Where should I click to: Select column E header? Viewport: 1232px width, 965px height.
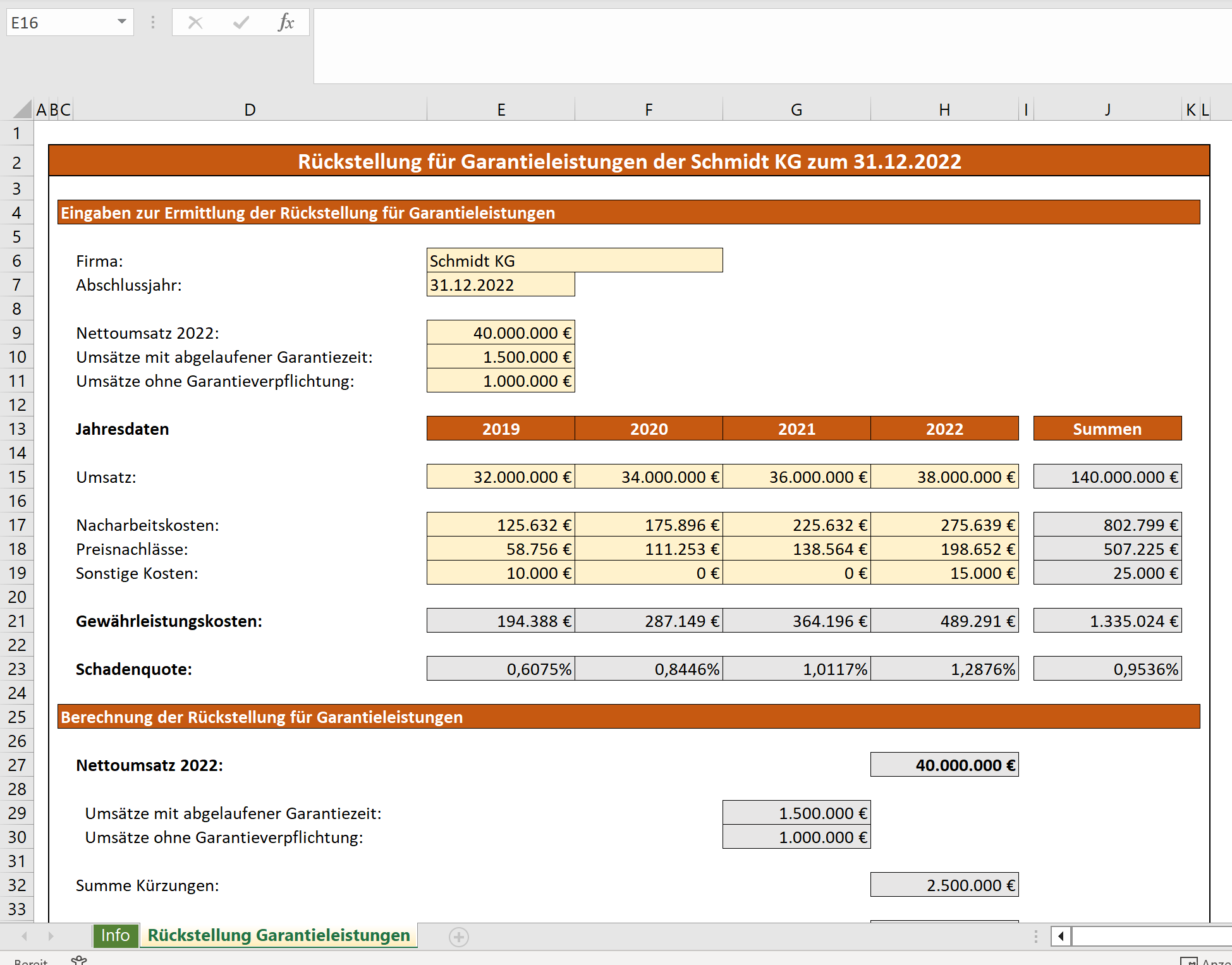click(501, 110)
